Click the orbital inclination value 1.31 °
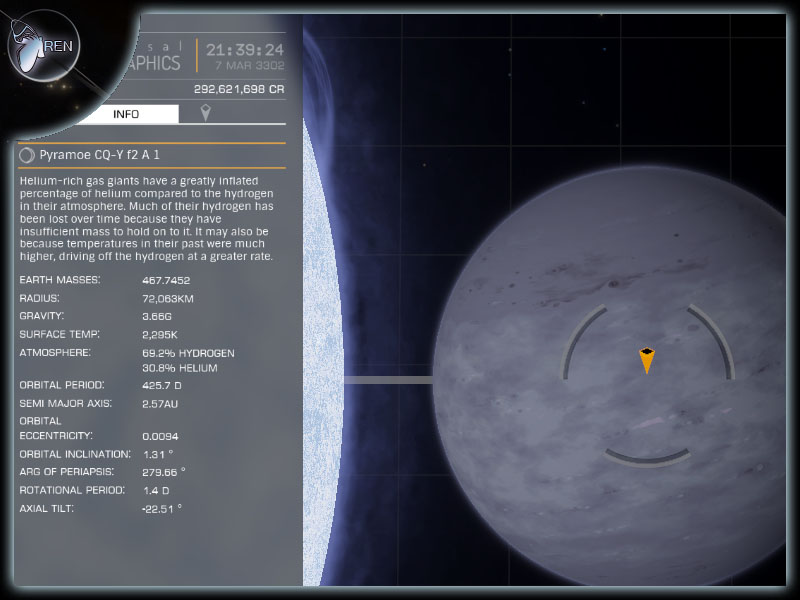 pos(158,454)
